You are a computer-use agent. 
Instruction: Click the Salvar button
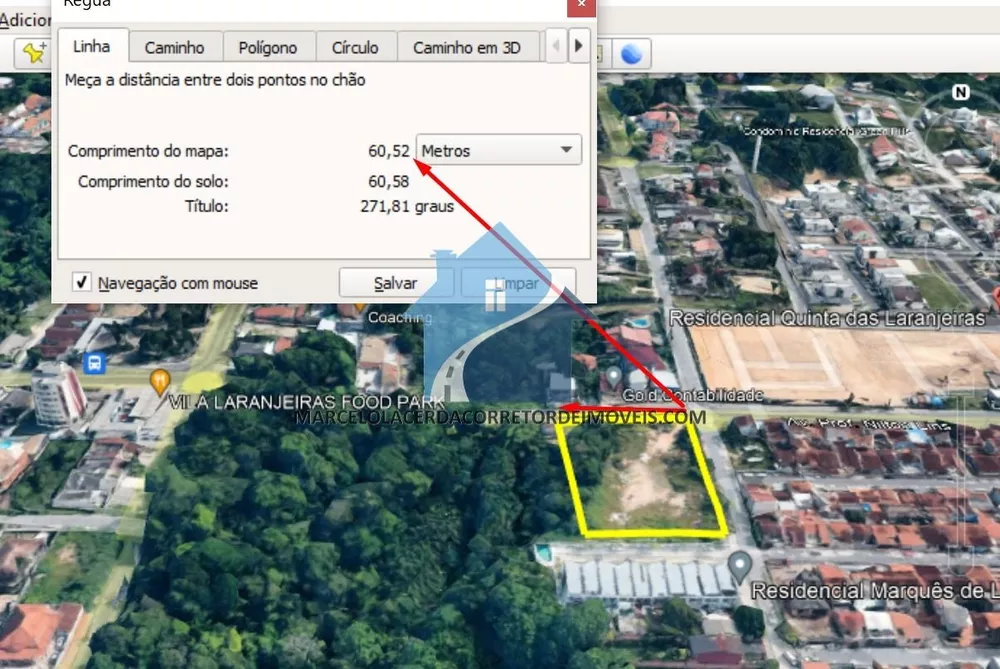click(396, 283)
